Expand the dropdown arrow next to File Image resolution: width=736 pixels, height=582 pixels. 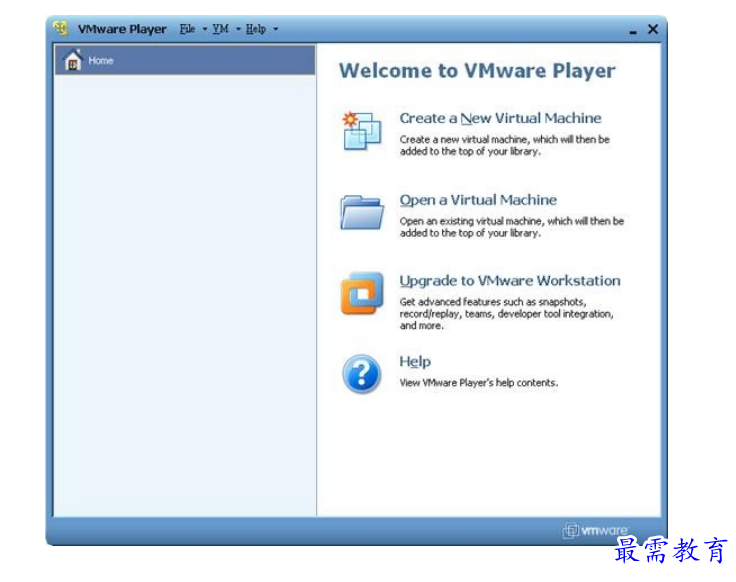(x=205, y=29)
